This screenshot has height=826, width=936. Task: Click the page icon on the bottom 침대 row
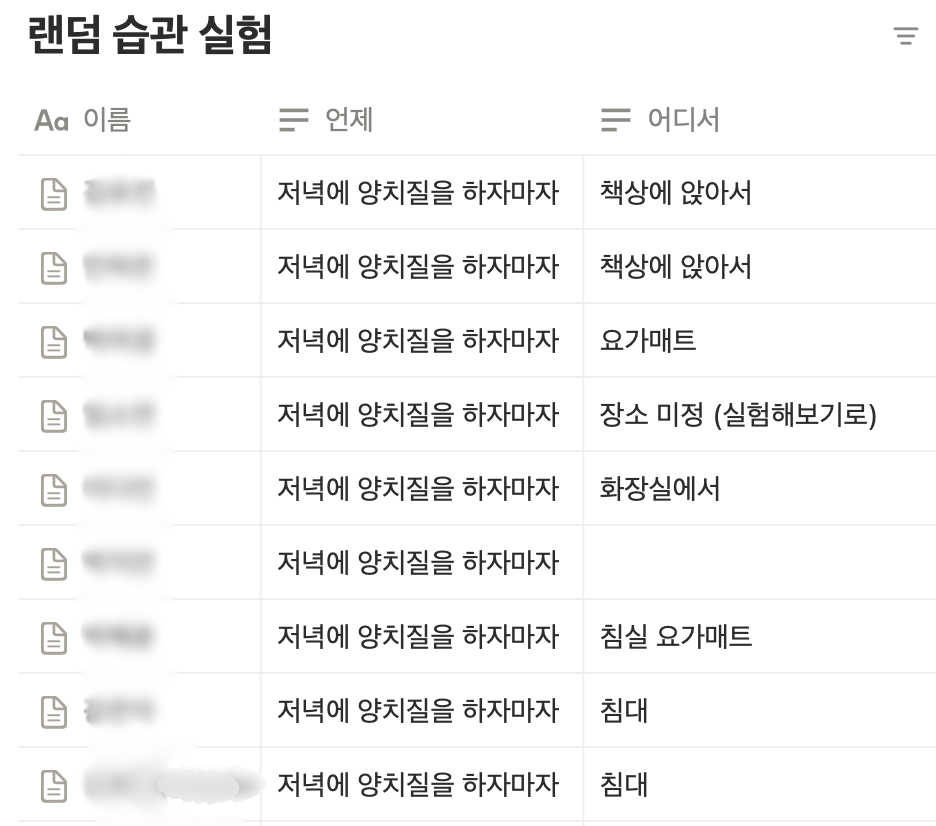click(x=53, y=784)
